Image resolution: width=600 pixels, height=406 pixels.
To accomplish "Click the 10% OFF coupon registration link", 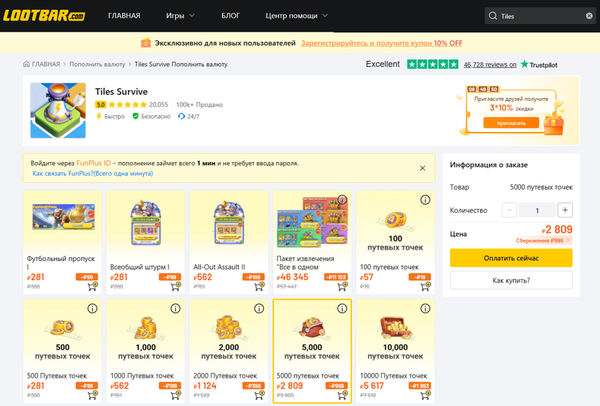I will coord(382,43).
